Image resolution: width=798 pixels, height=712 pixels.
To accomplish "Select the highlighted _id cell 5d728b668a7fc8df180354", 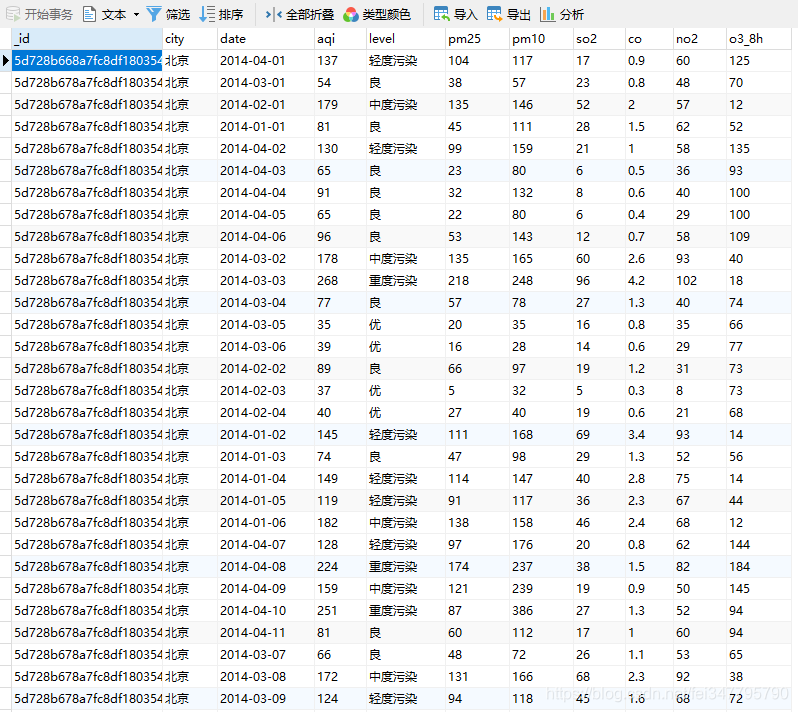I will pyautogui.click(x=87, y=61).
